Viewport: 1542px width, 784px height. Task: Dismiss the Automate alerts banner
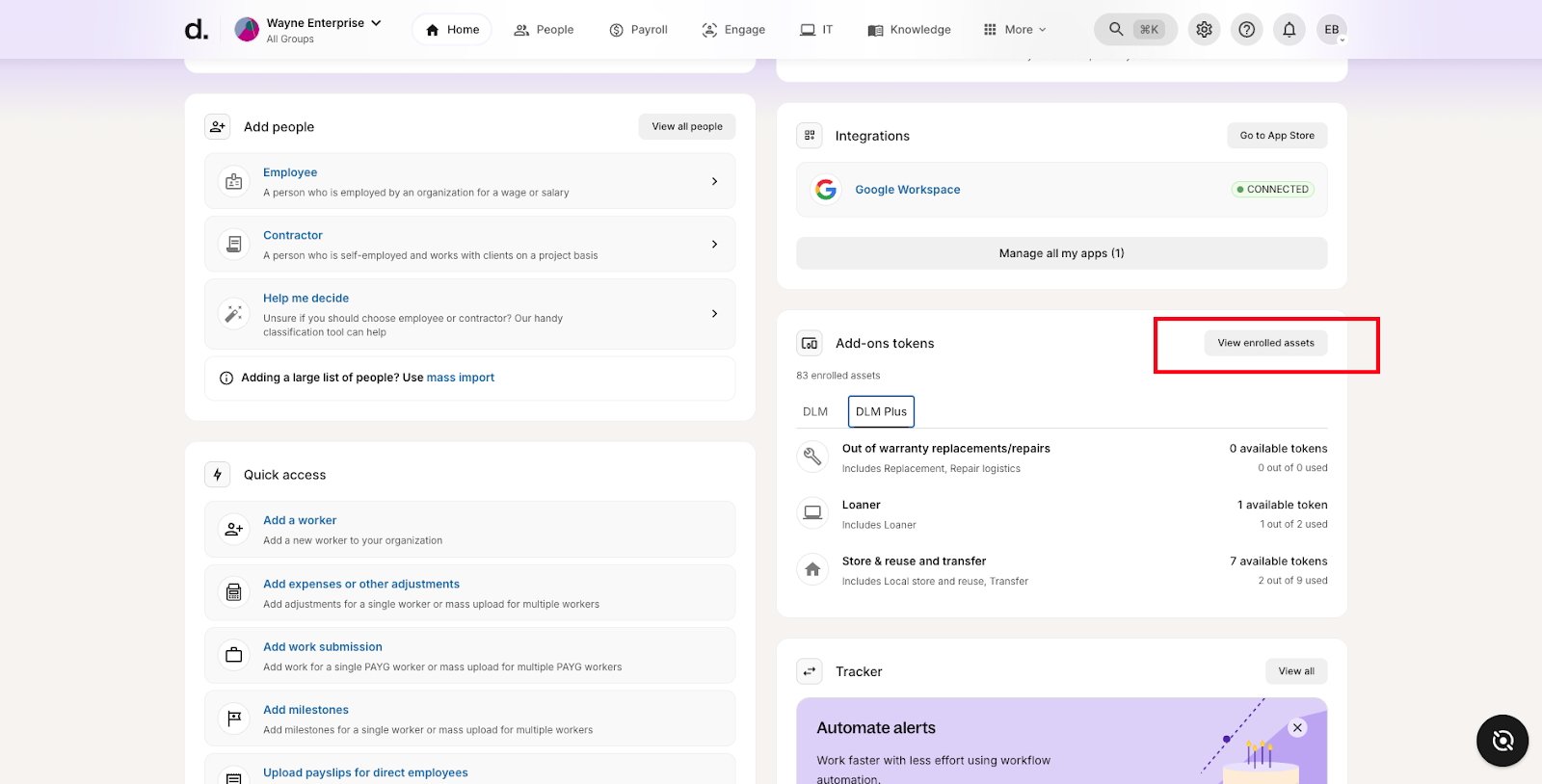click(x=1297, y=728)
